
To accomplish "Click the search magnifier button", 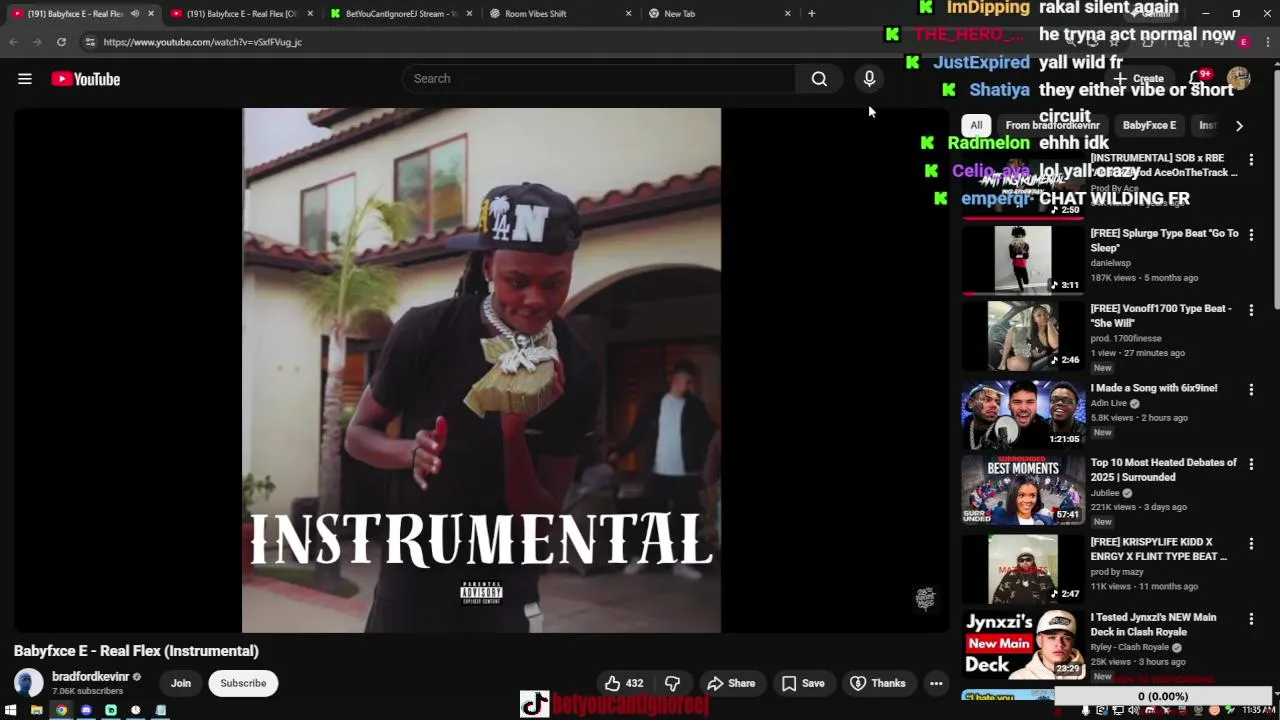I will pos(819,79).
